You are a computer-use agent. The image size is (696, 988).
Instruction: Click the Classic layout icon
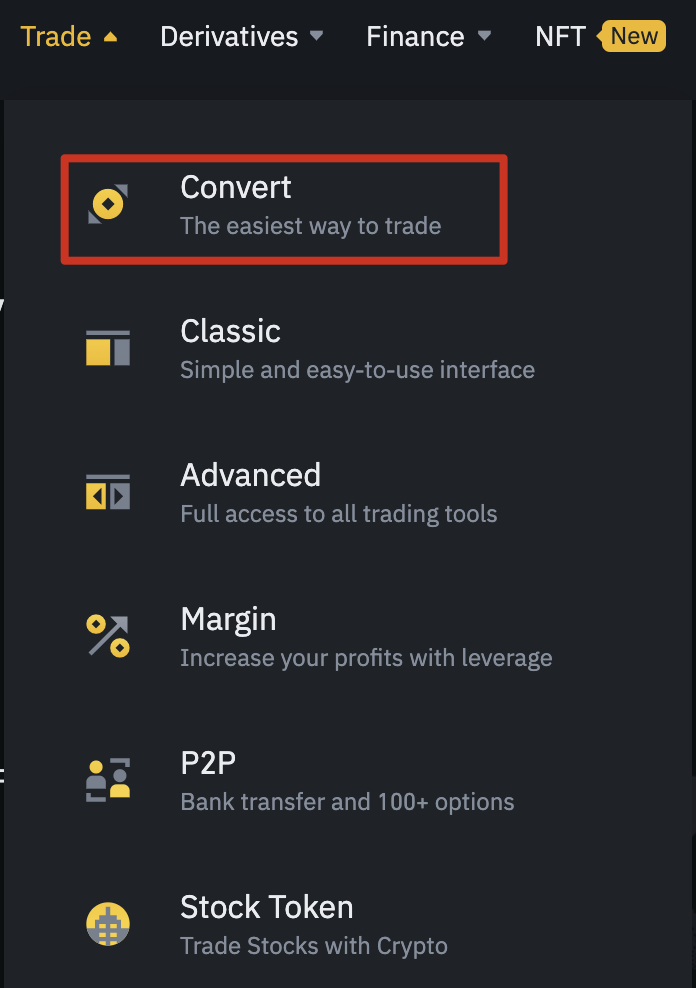click(x=108, y=348)
